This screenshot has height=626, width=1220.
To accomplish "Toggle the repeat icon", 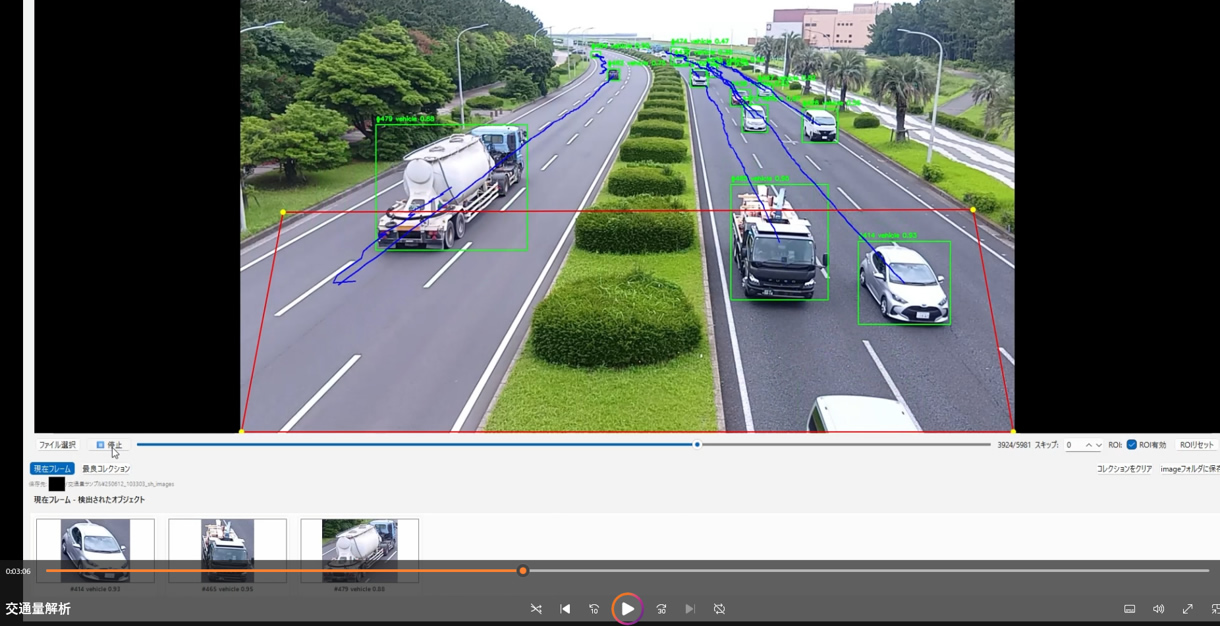I will [719, 609].
